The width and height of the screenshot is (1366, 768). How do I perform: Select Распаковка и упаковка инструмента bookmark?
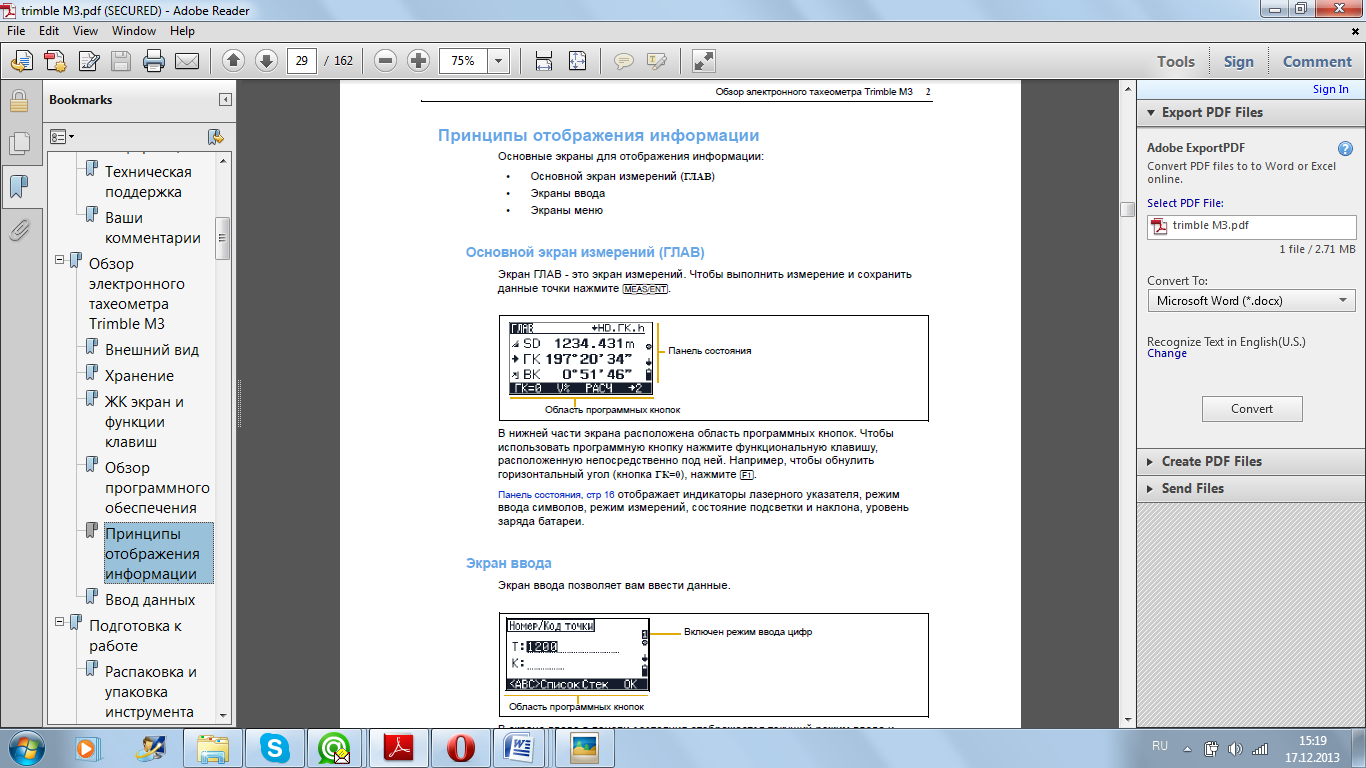(x=151, y=692)
